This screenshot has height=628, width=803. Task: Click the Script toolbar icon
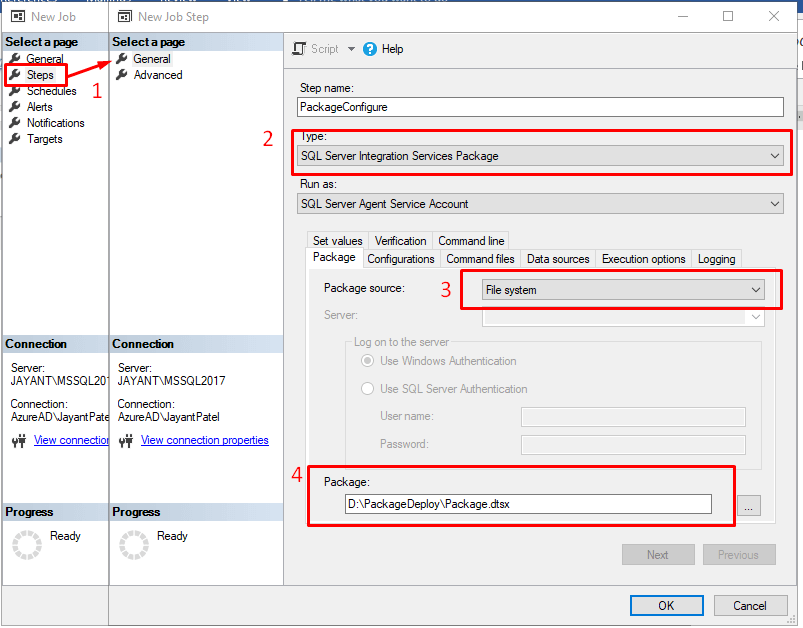pos(299,49)
